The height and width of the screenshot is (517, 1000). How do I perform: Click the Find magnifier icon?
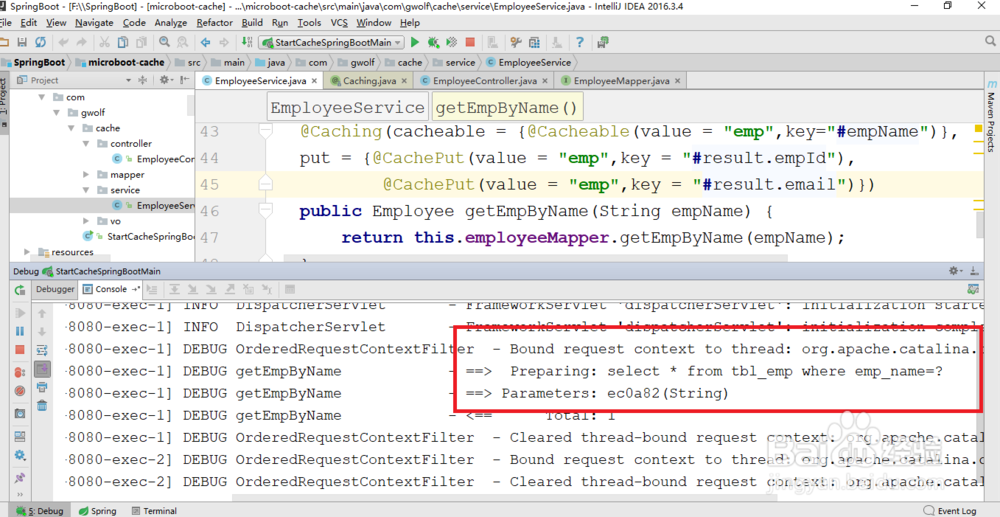pyautogui.click(x=165, y=43)
